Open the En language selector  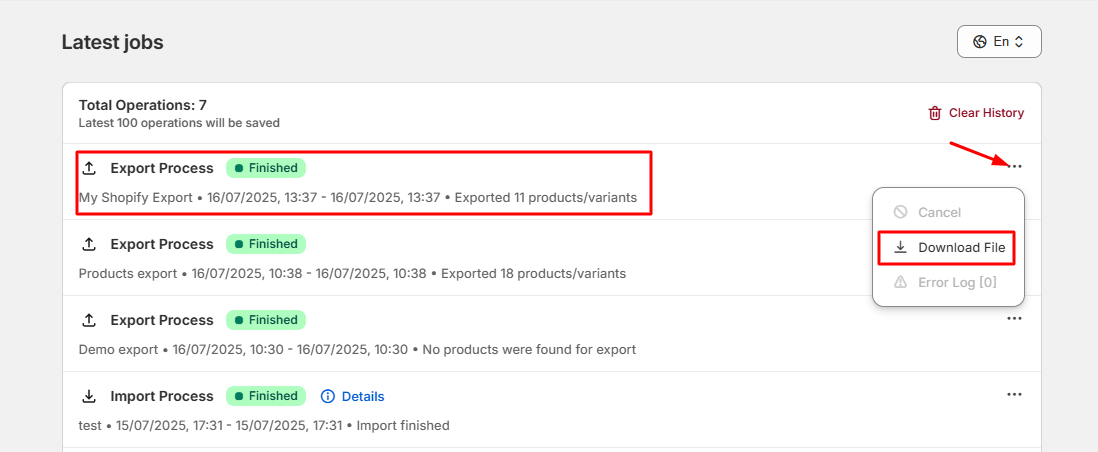(x=999, y=41)
